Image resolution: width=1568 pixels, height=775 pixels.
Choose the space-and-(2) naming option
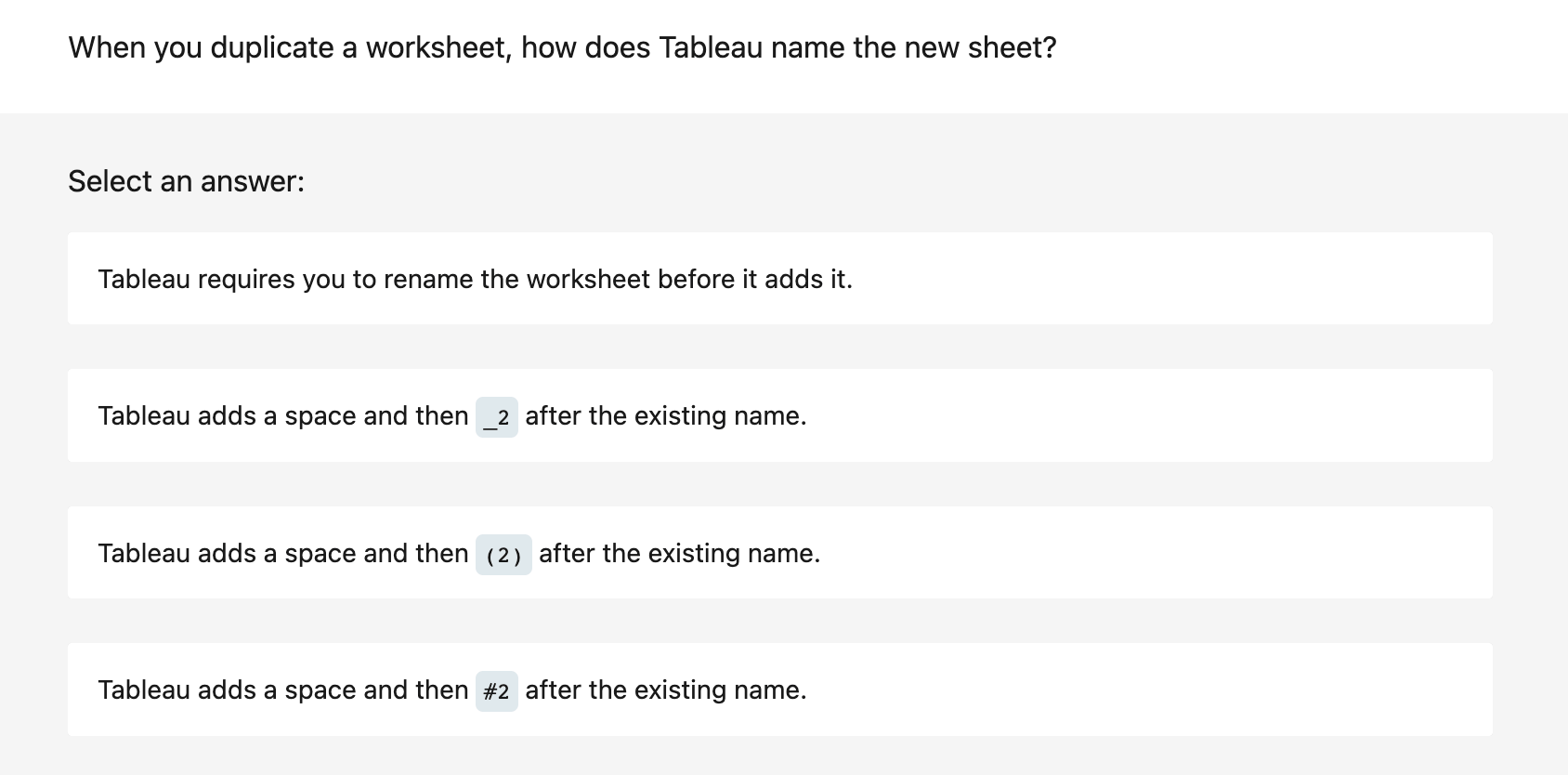coord(678,553)
